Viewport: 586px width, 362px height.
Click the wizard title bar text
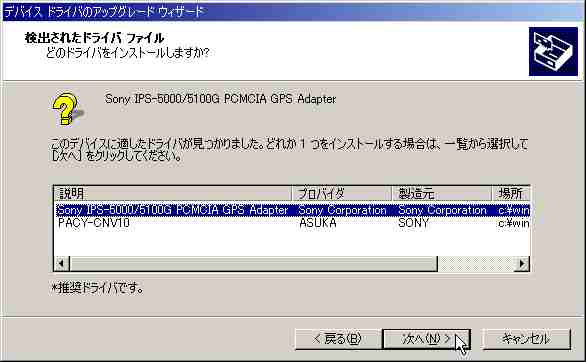coord(104,12)
